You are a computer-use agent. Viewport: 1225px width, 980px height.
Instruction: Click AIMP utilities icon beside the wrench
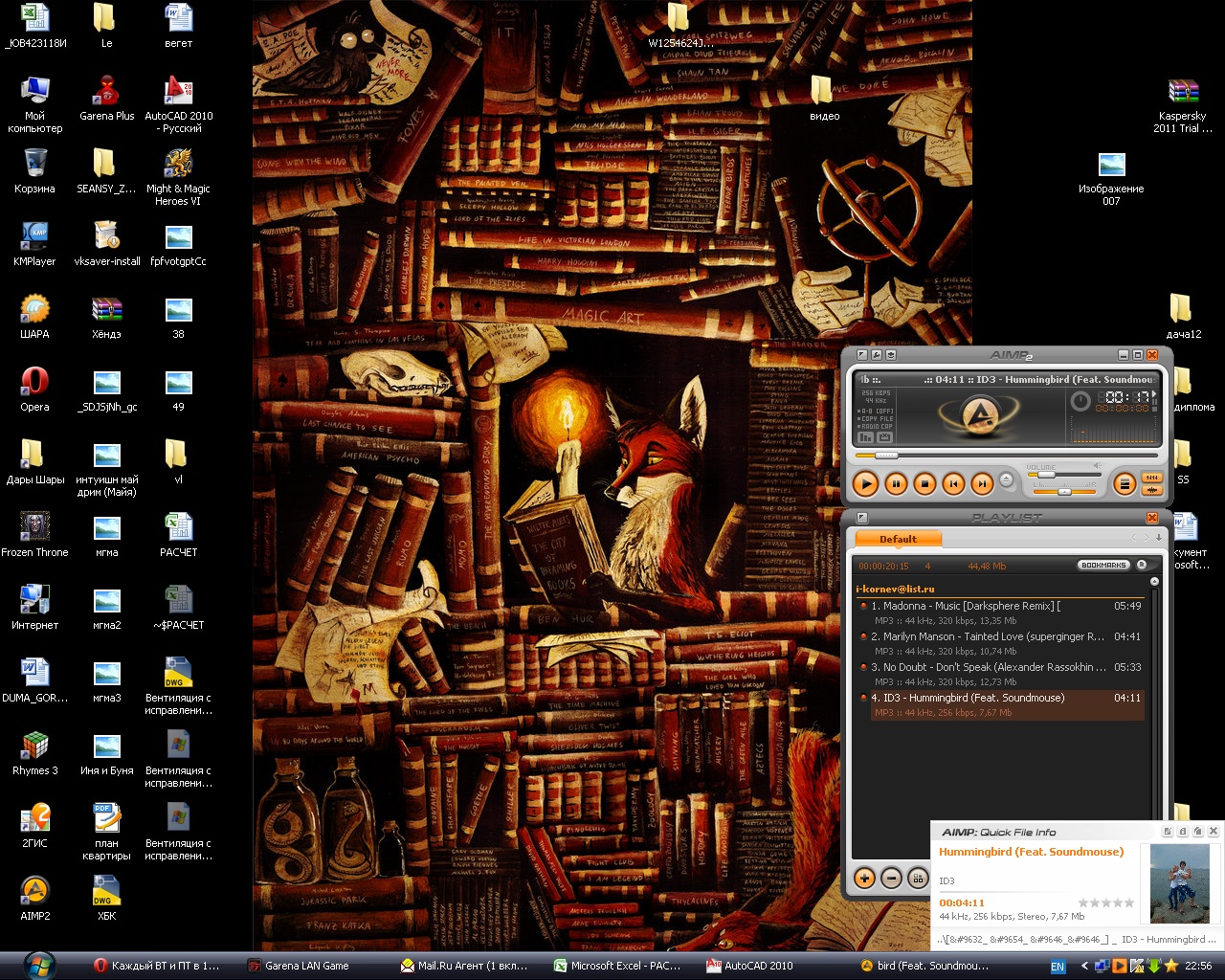pyautogui.click(x=891, y=354)
